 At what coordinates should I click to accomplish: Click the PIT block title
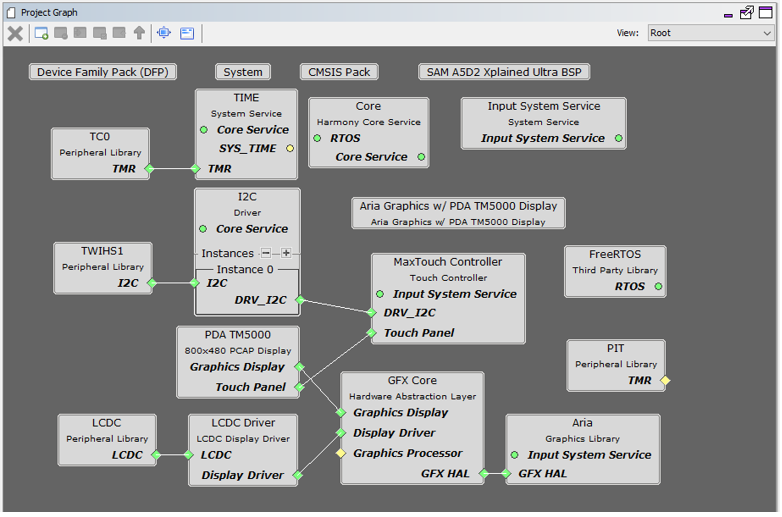615,348
